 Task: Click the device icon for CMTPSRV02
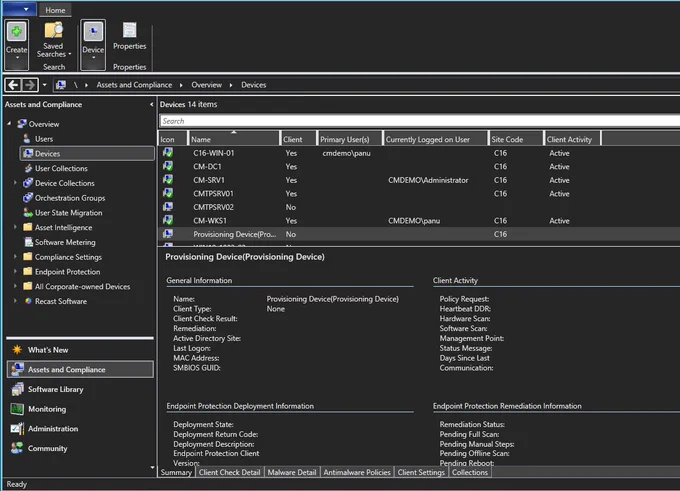tap(168, 207)
